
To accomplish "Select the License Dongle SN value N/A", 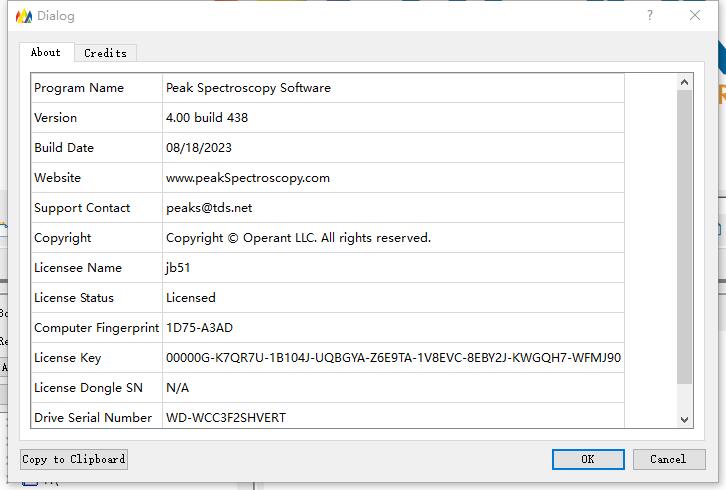I will click(393, 388).
